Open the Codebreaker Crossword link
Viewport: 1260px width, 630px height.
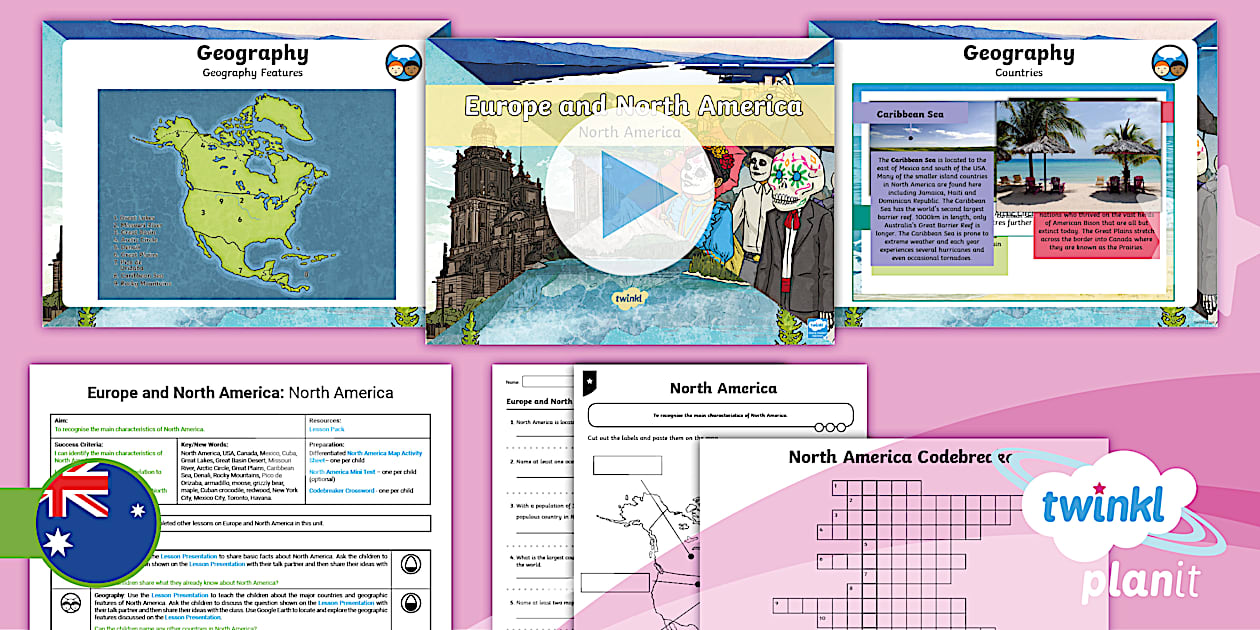342,491
